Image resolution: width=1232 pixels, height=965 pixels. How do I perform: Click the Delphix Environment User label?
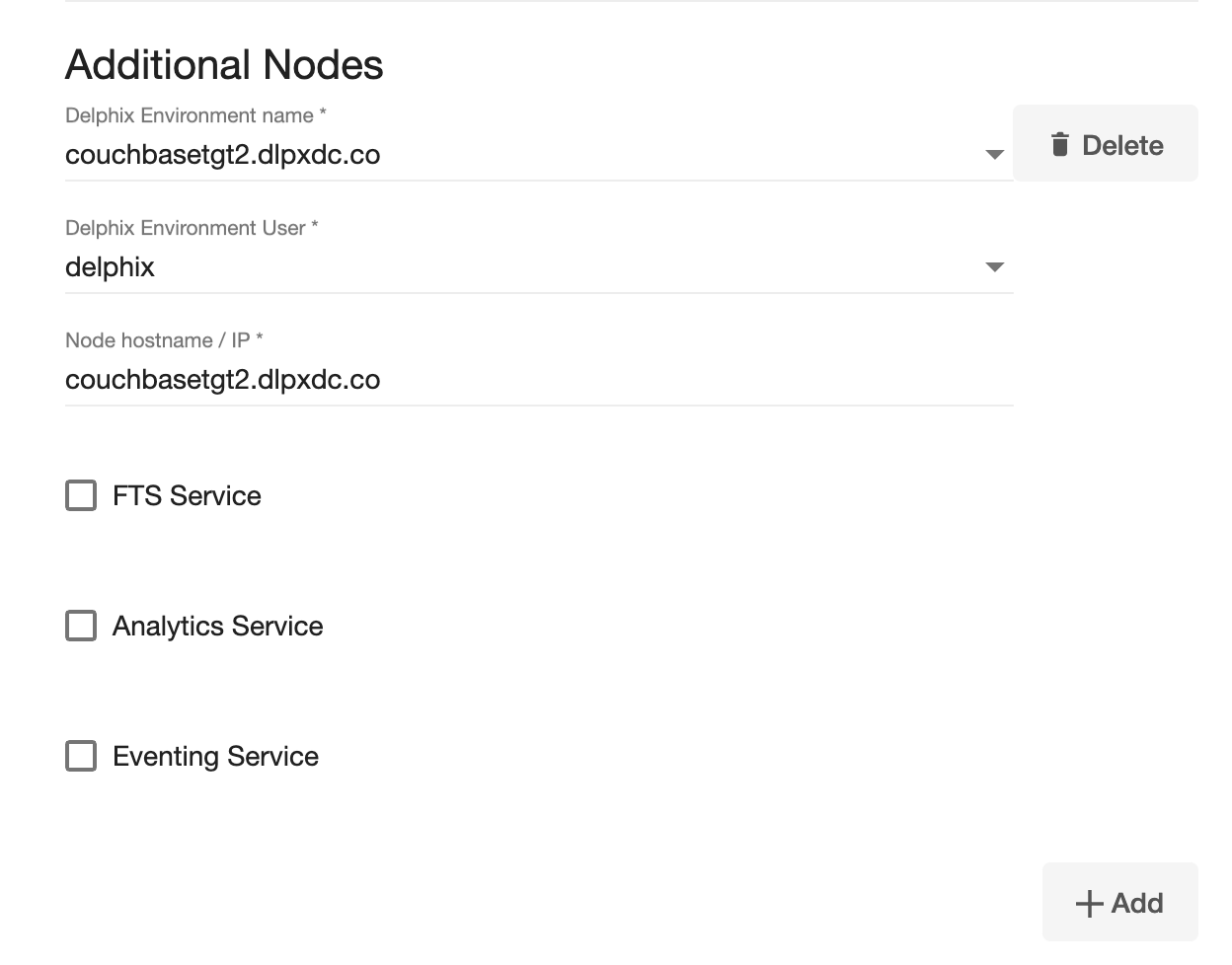pyautogui.click(x=191, y=228)
